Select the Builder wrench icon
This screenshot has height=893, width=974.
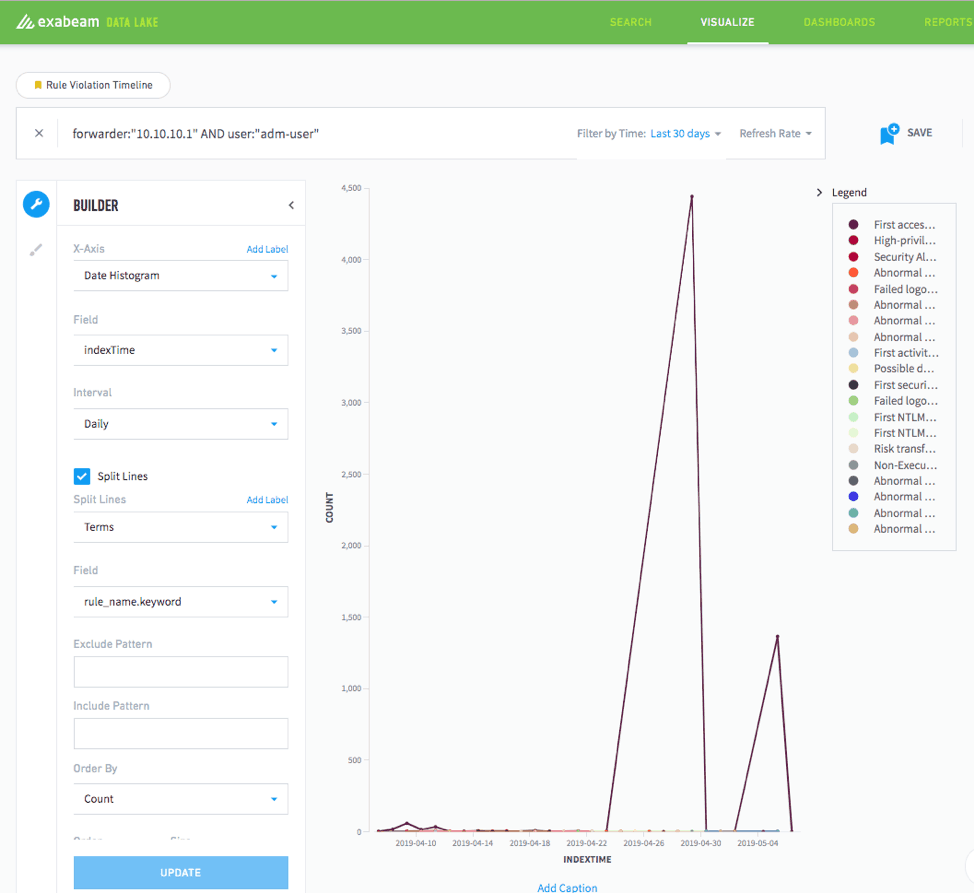[x=36, y=204]
